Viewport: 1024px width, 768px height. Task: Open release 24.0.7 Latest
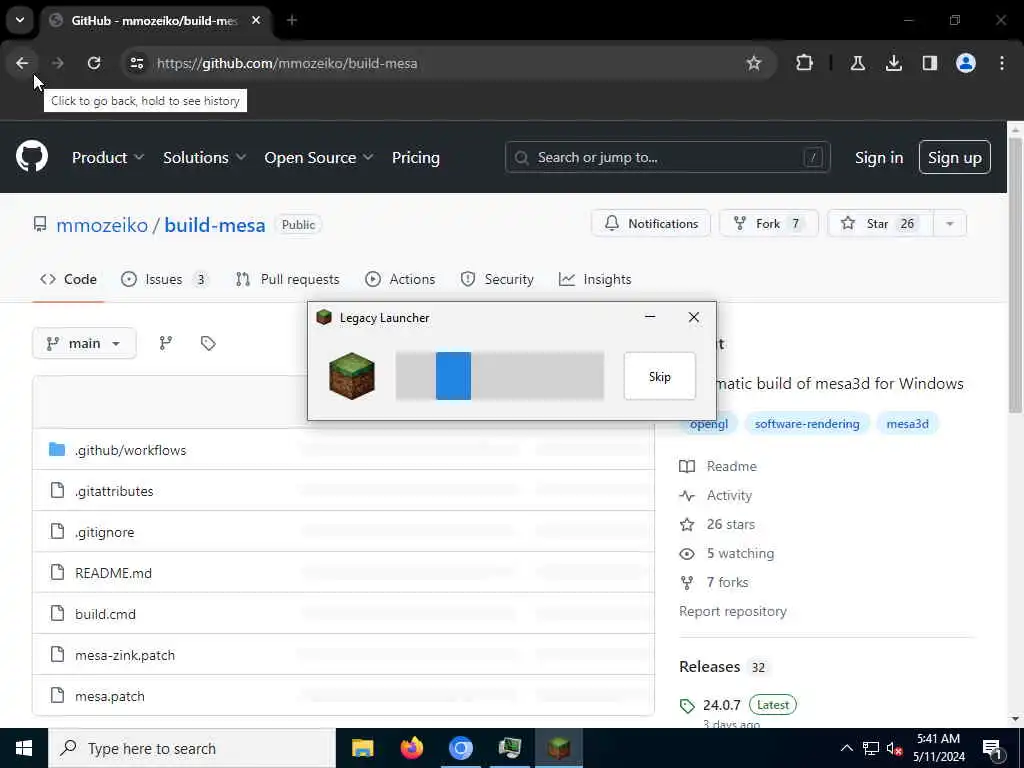[749, 705]
